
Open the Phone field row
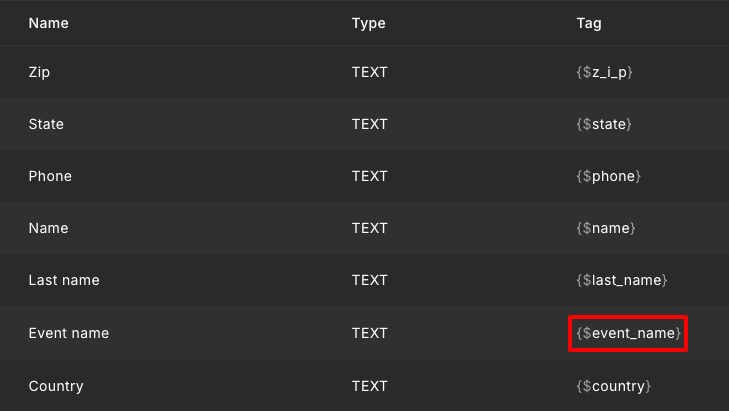pos(364,176)
